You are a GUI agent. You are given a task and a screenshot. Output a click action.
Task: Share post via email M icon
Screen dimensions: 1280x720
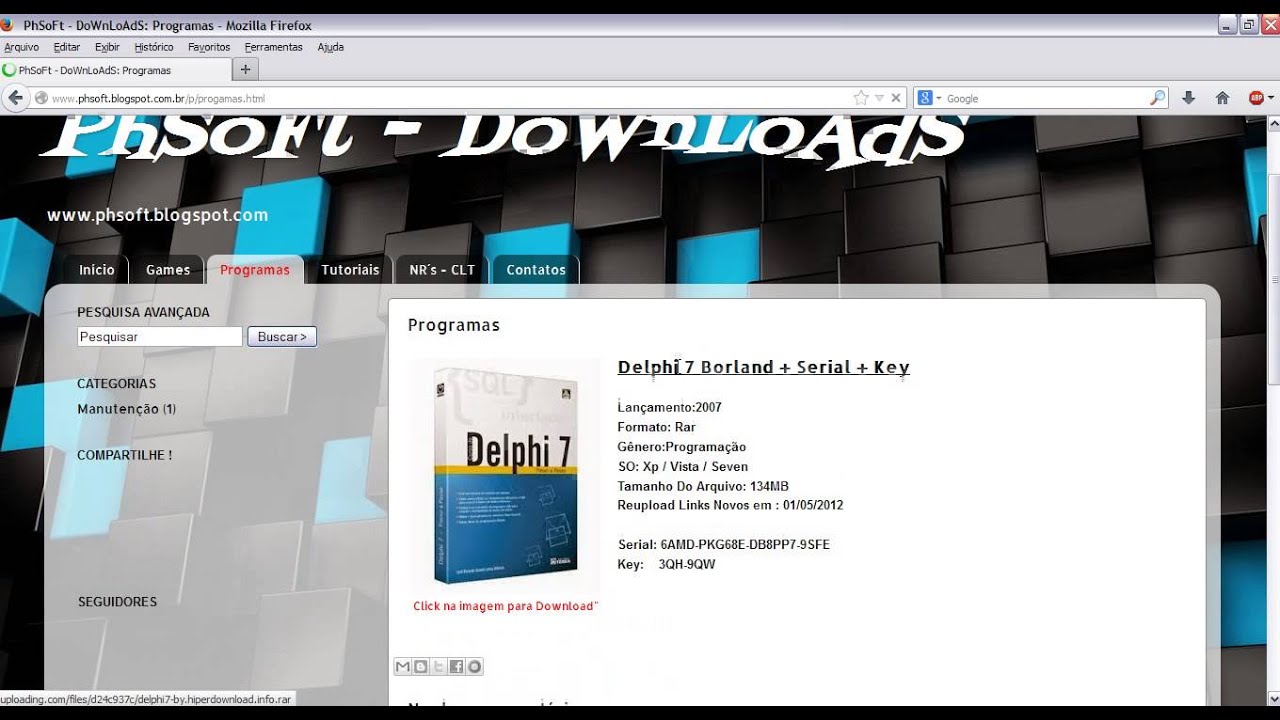(402, 667)
